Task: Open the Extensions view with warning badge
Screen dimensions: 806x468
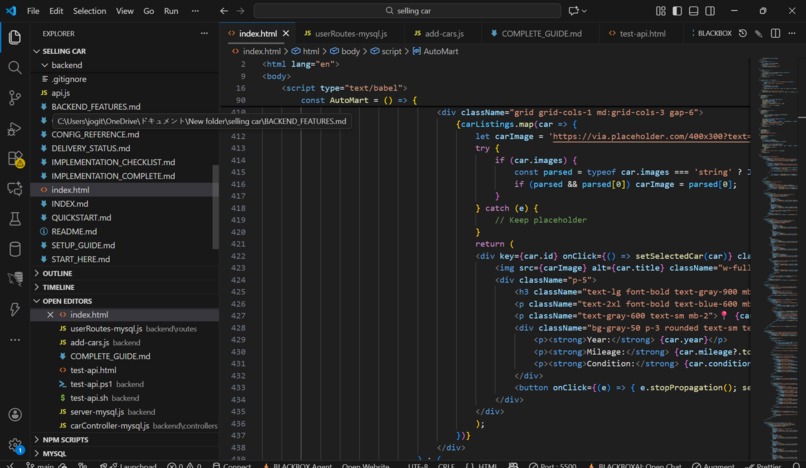Action: [x=14, y=158]
